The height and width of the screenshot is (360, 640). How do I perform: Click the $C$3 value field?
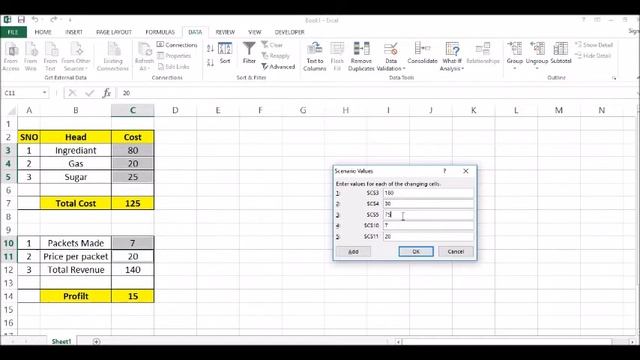pos(428,193)
